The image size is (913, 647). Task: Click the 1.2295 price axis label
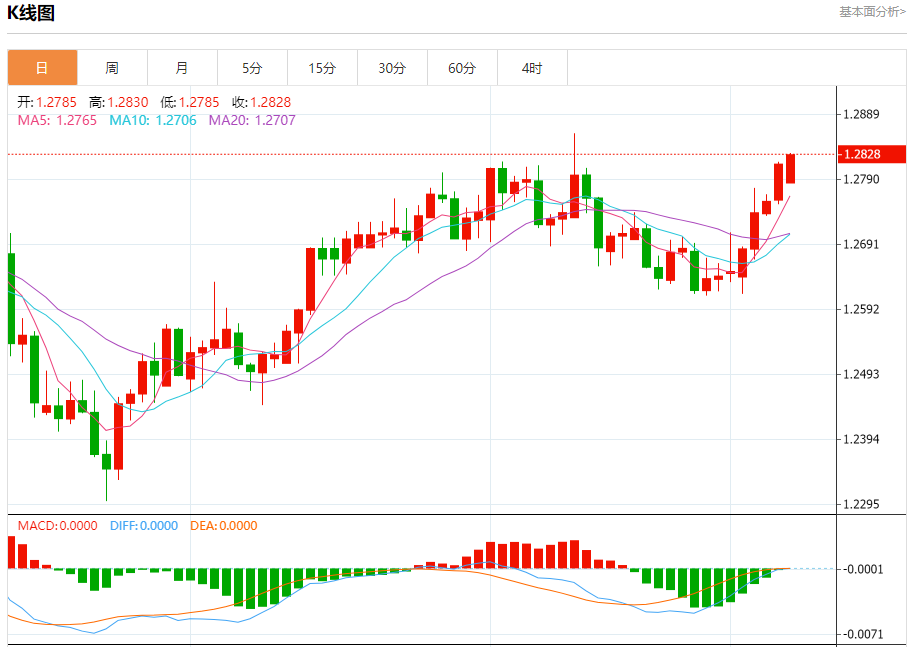[861, 504]
